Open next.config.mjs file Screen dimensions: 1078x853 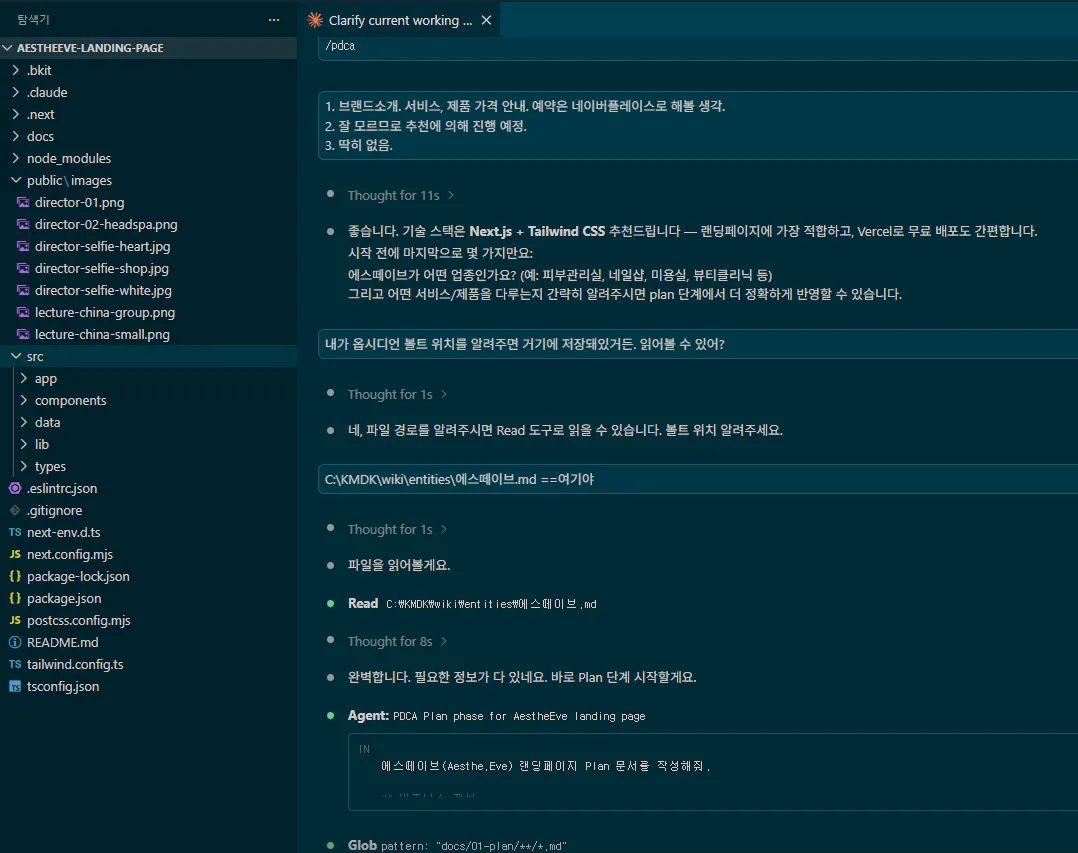click(69, 554)
